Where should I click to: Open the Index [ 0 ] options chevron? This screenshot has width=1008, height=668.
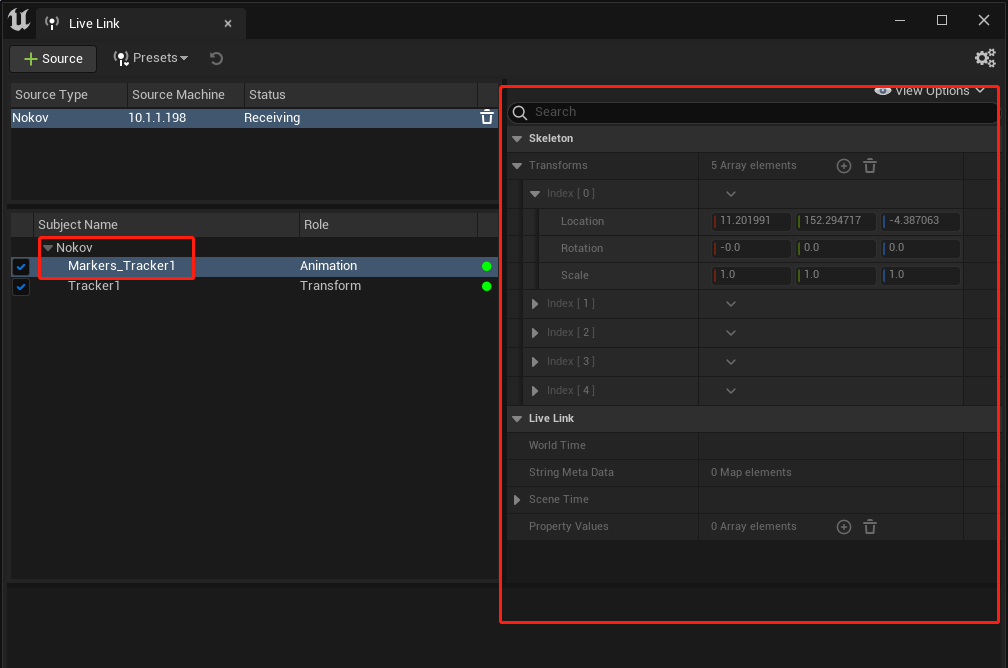[x=731, y=194]
